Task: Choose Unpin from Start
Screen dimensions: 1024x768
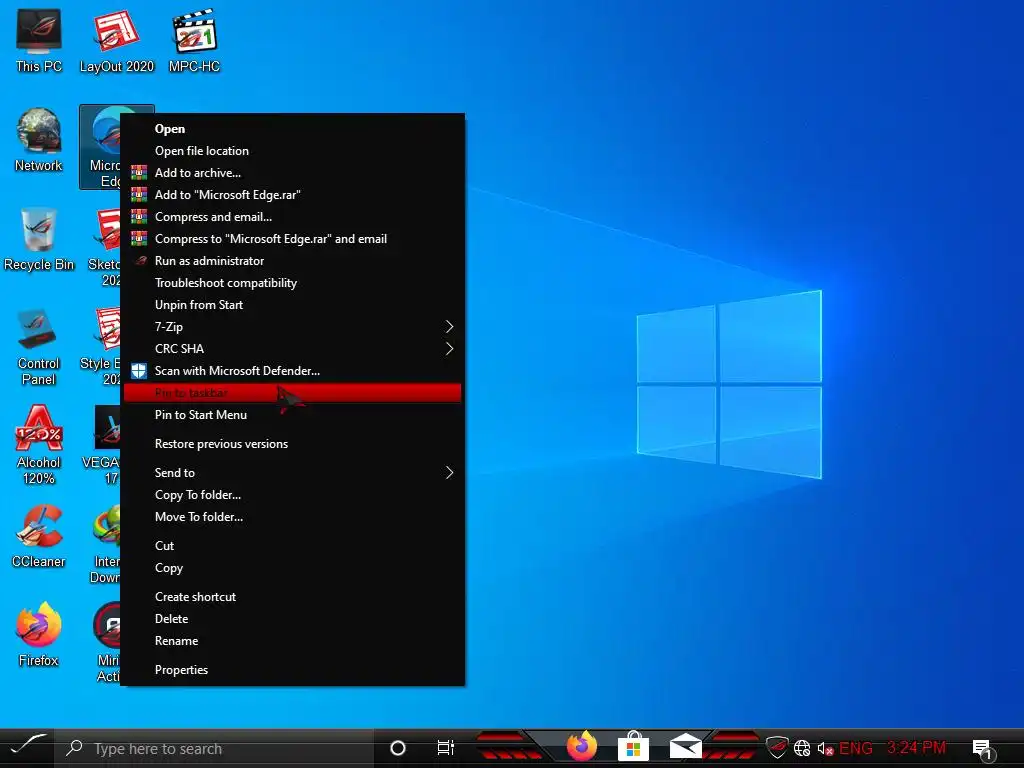Action: tap(293, 305)
